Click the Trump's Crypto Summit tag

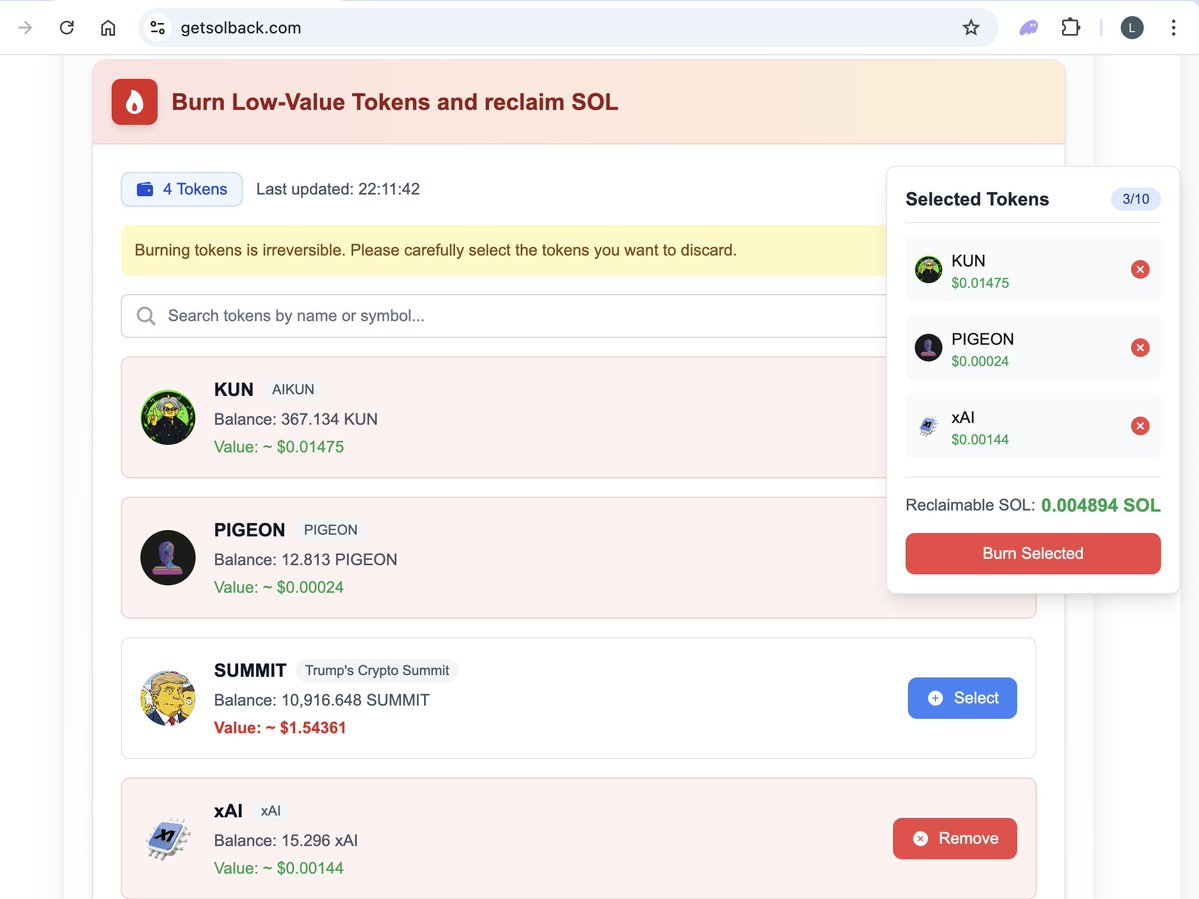tap(377, 670)
